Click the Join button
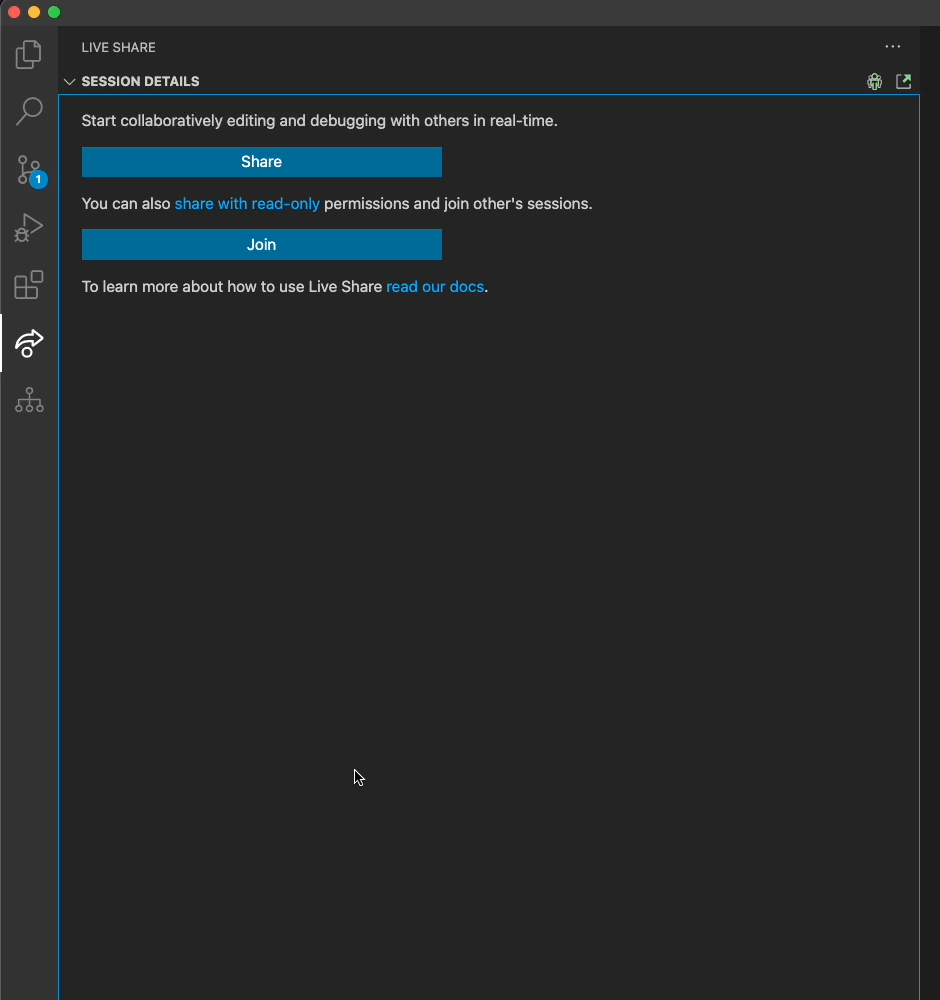The width and height of the screenshot is (940, 1000). pyautogui.click(x=261, y=245)
